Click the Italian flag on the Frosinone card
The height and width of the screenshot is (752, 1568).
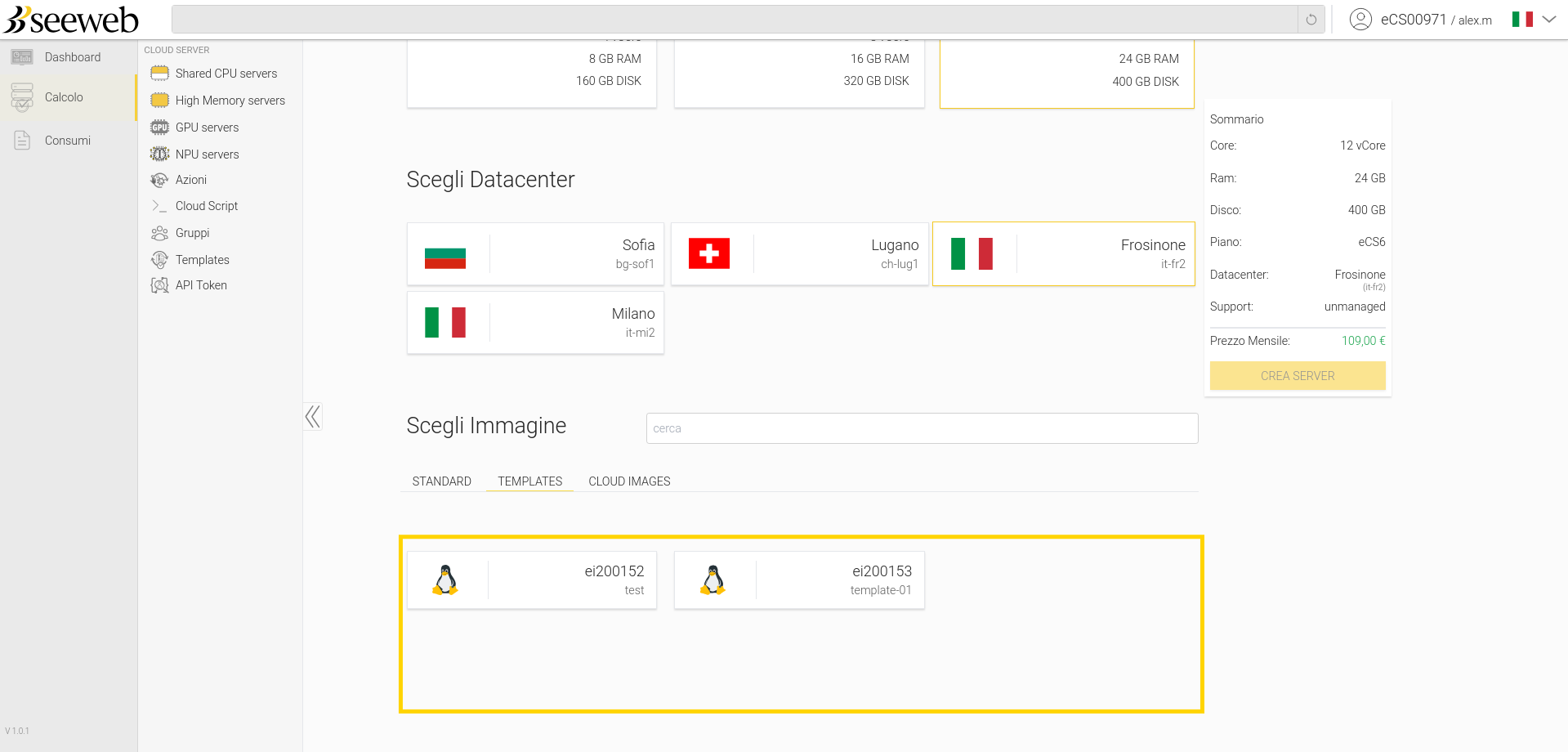pyautogui.click(x=972, y=253)
